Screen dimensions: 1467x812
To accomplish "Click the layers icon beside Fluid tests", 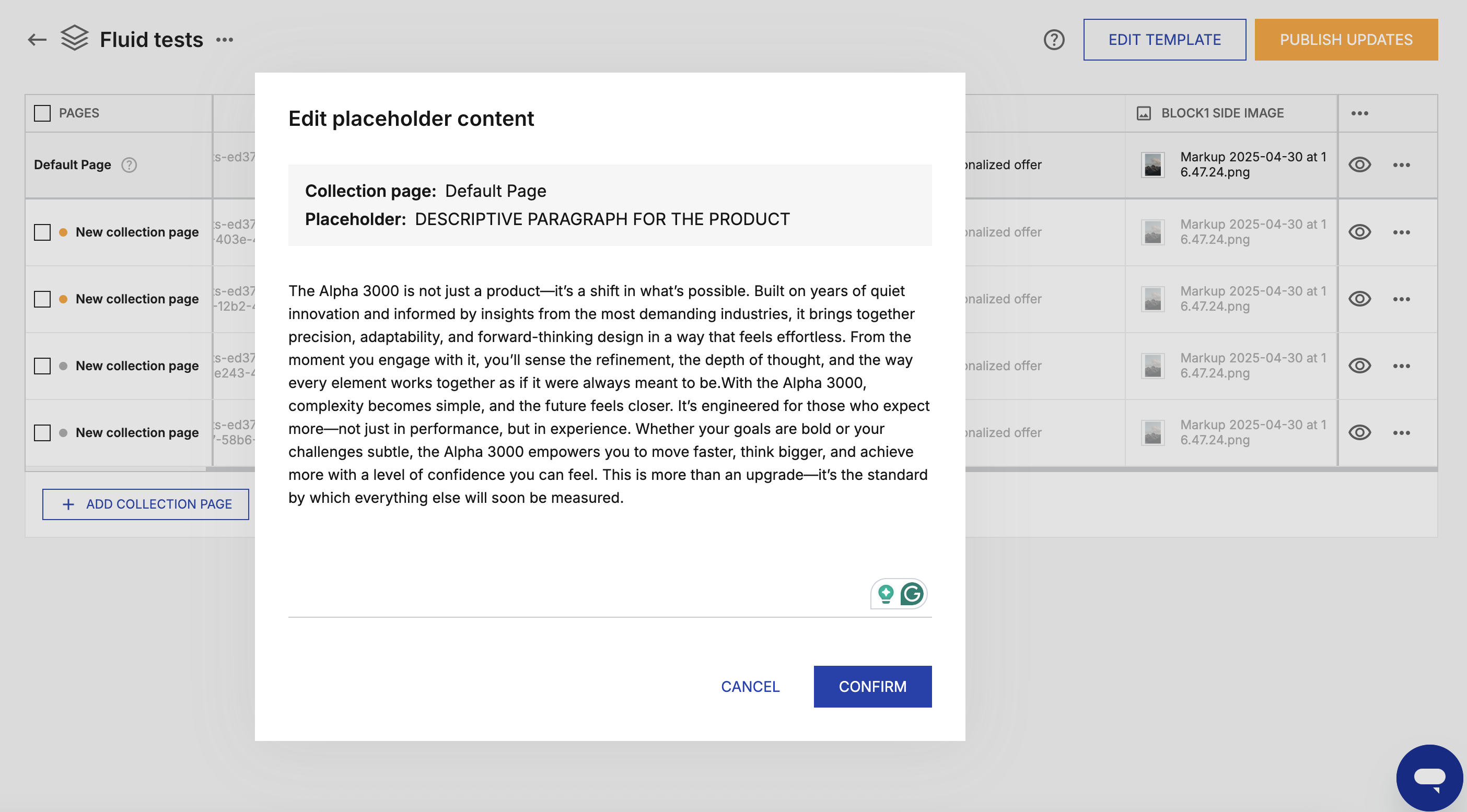I will 75,39.
